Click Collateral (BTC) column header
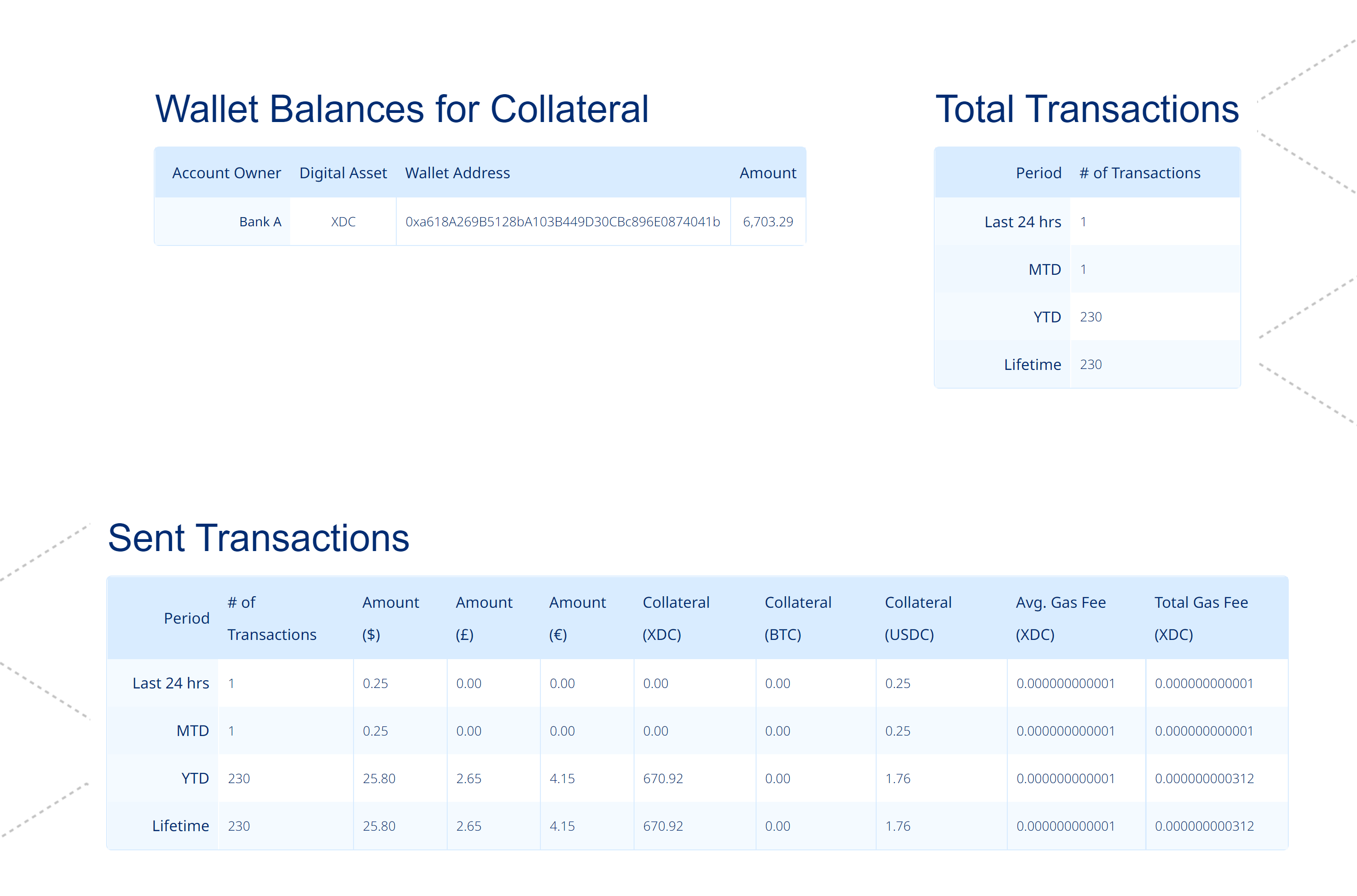The image size is (1357, 896). coord(798,618)
